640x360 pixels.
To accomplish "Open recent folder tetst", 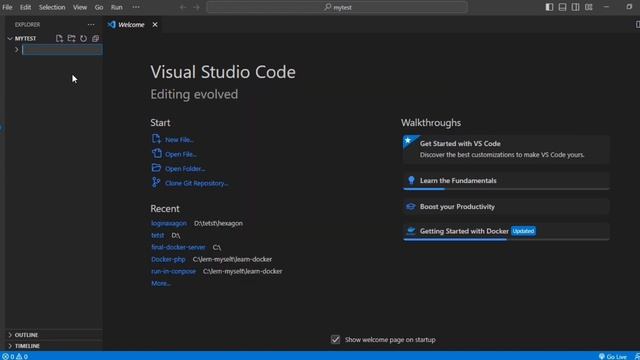I will pos(158,235).
